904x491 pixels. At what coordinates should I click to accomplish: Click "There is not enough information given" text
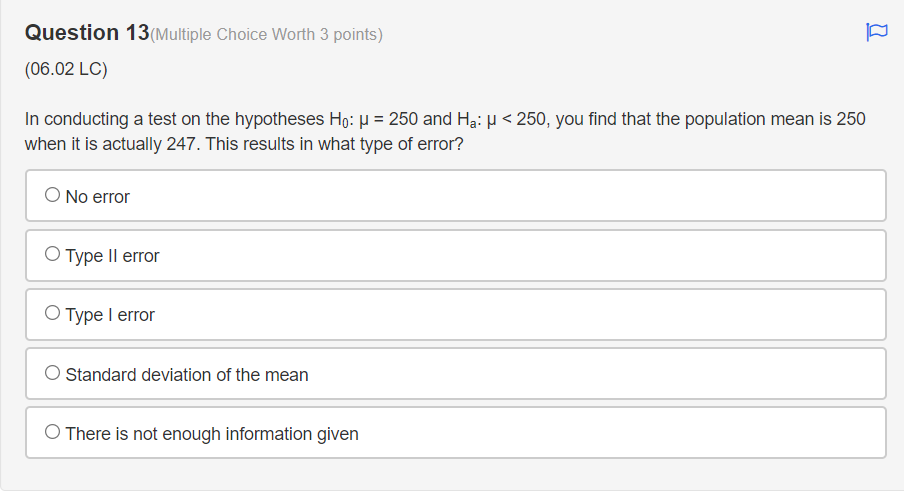click(x=212, y=434)
